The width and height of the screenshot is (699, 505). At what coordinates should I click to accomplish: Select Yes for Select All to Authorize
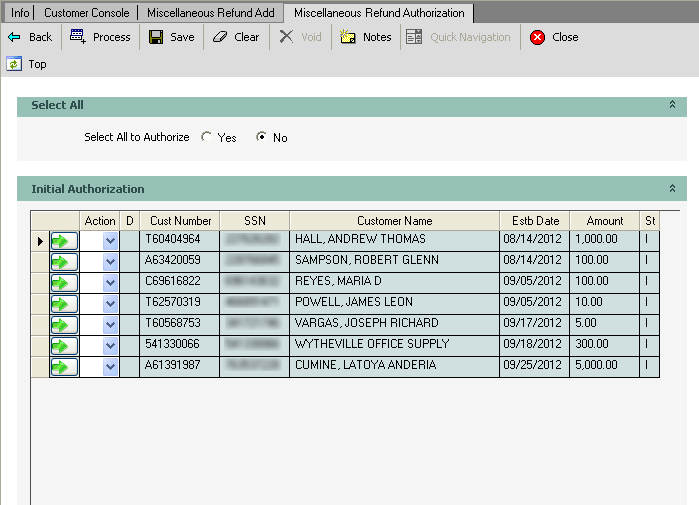[207, 137]
